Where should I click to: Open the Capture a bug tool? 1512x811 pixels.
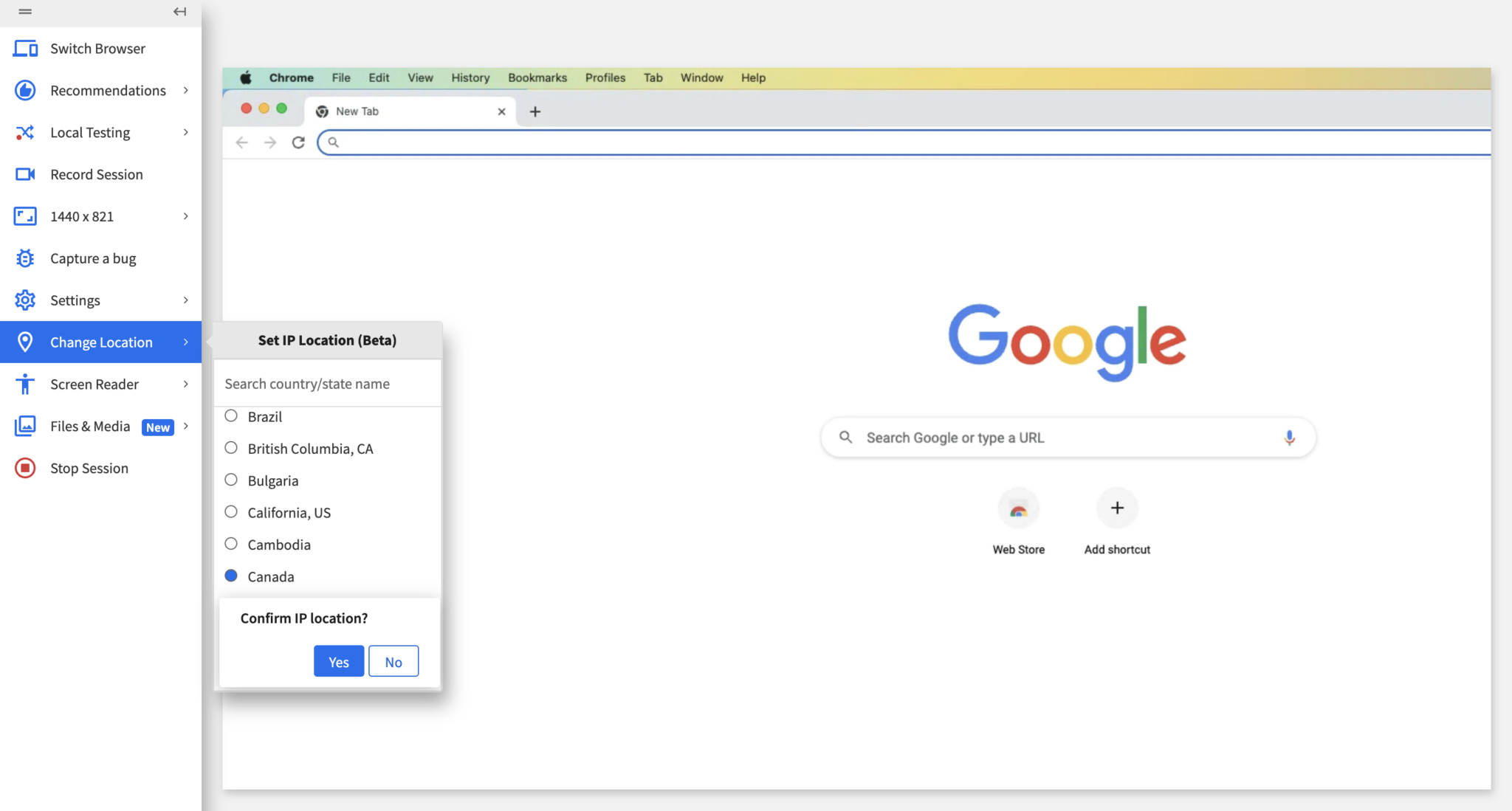click(x=25, y=258)
